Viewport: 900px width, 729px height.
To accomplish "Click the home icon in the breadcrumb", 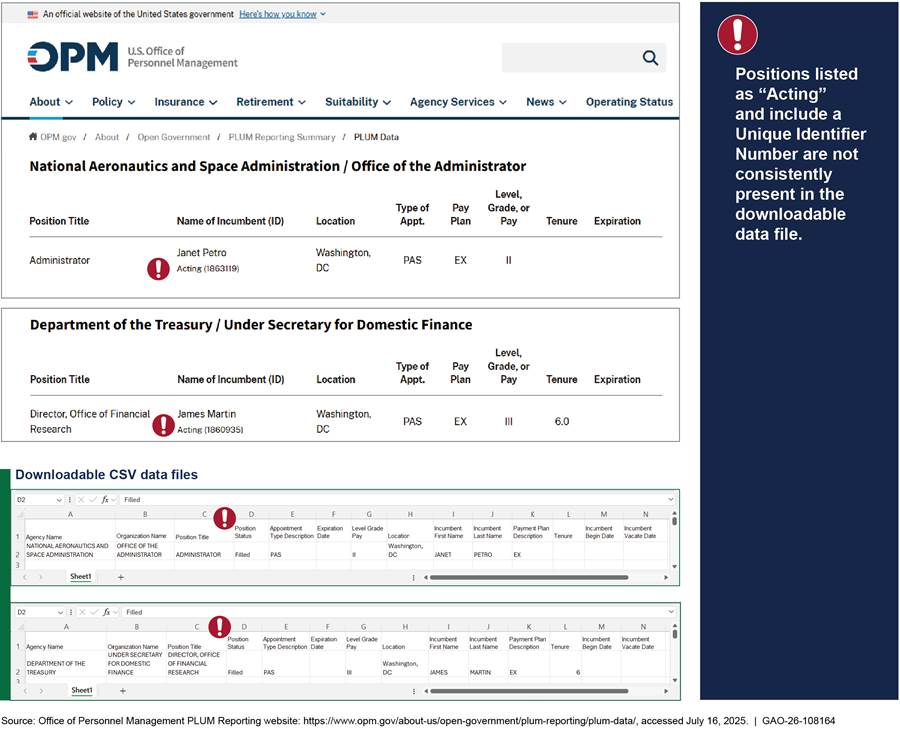I will 33,137.
